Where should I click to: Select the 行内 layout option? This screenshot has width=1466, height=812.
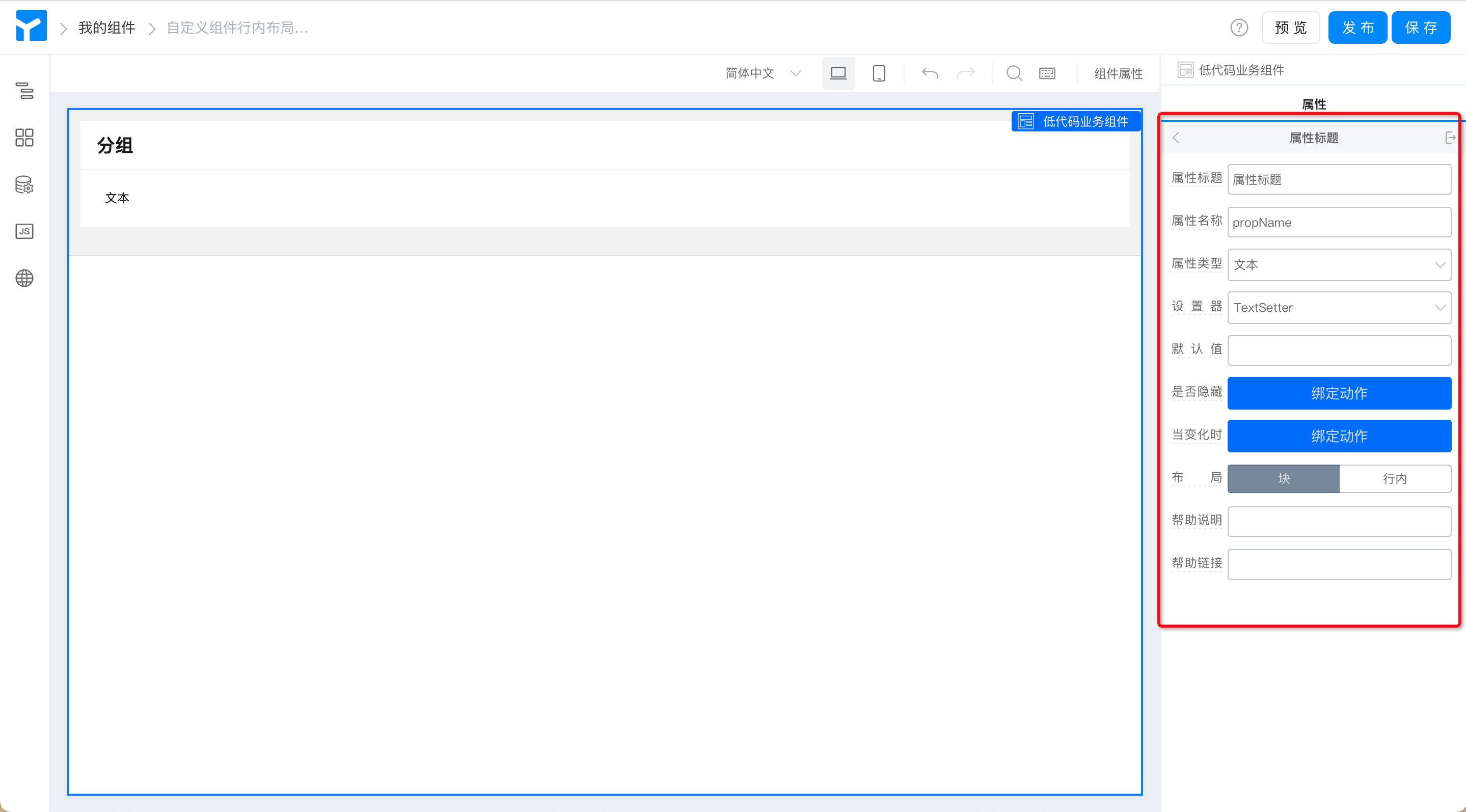(x=1395, y=478)
